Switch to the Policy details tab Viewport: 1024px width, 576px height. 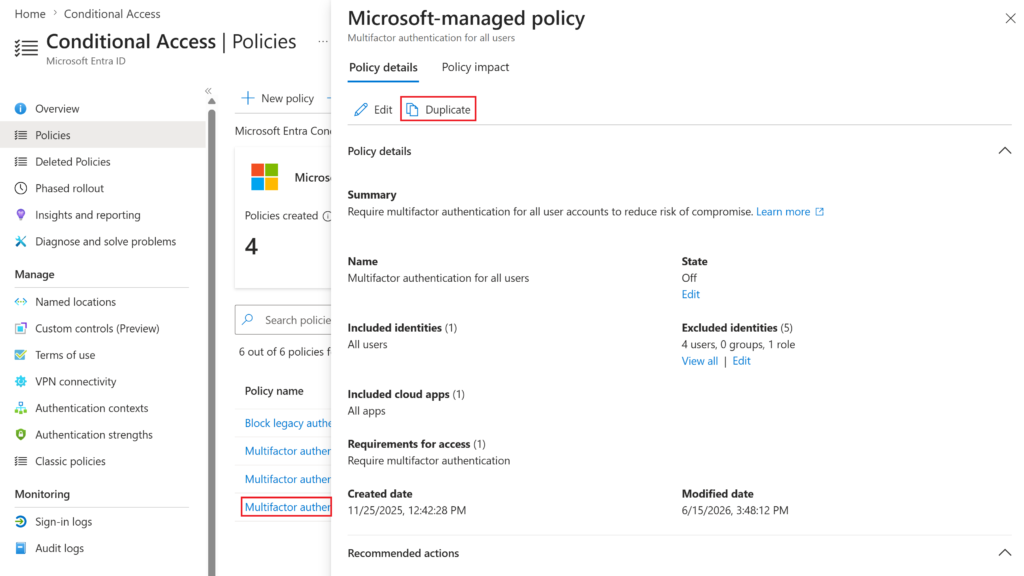pos(383,67)
